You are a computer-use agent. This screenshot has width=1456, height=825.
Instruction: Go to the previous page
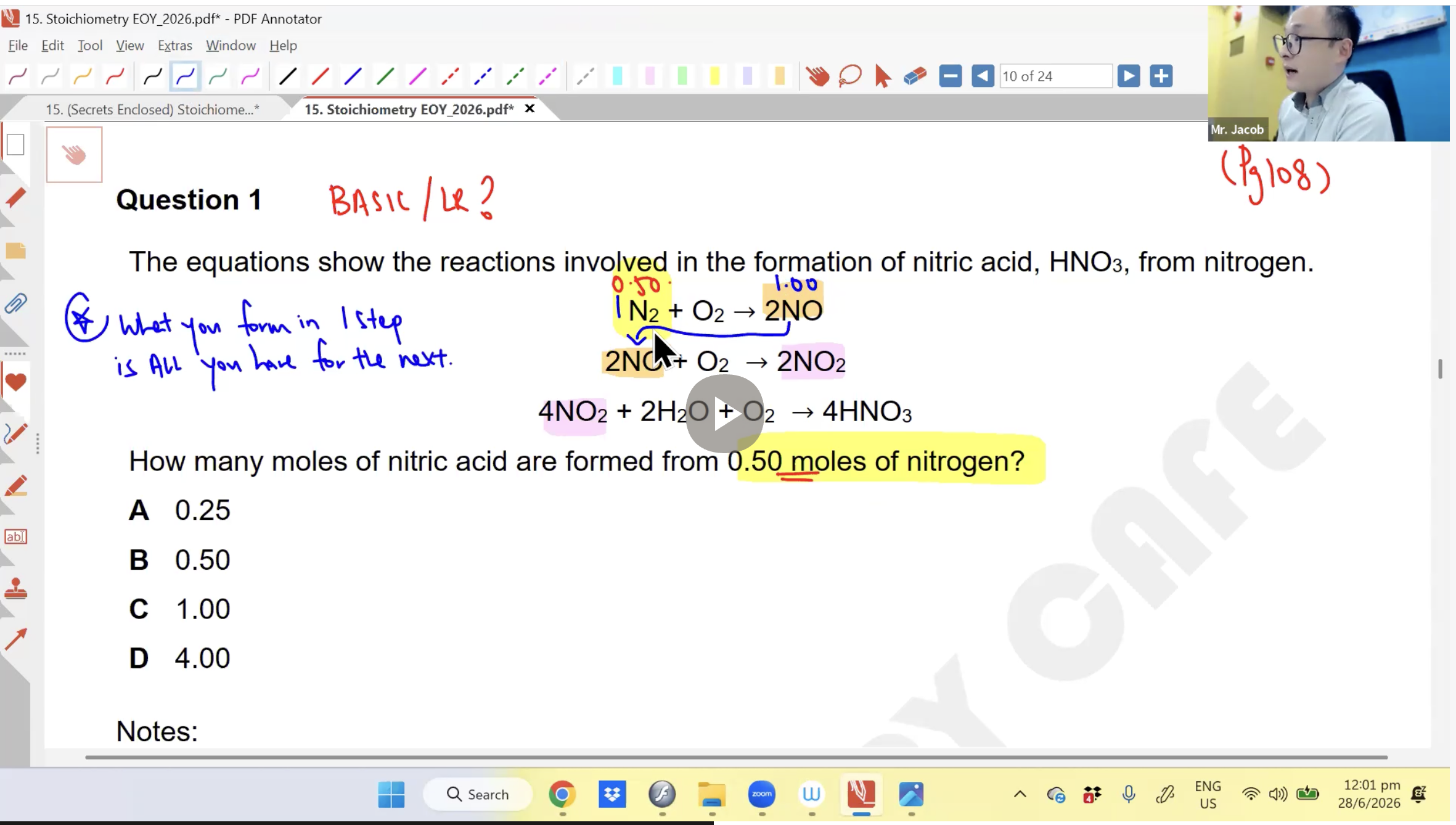click(x=983, y=76)
